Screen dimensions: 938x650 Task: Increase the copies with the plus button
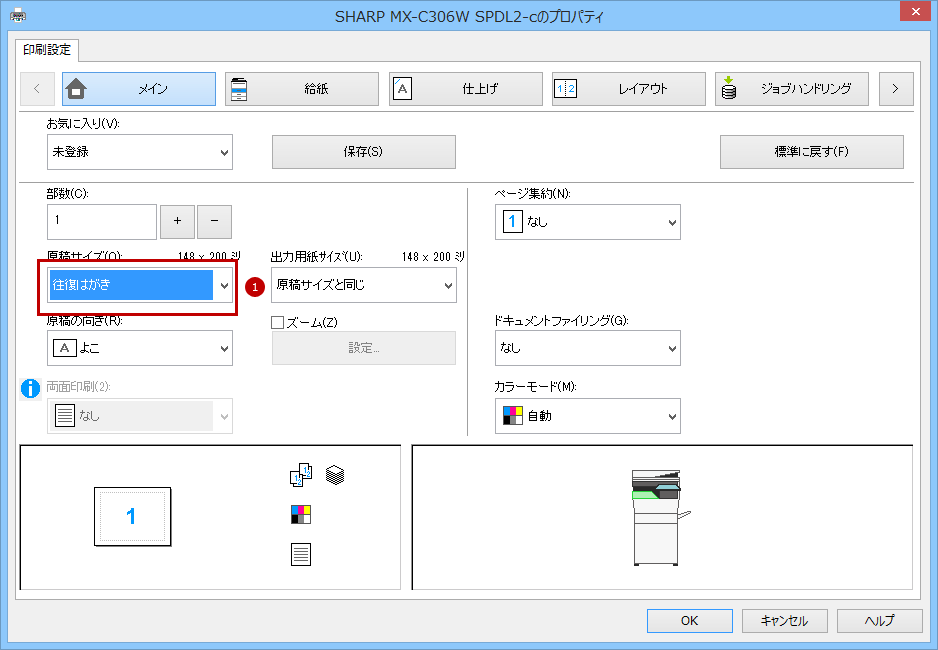[177, 221]
